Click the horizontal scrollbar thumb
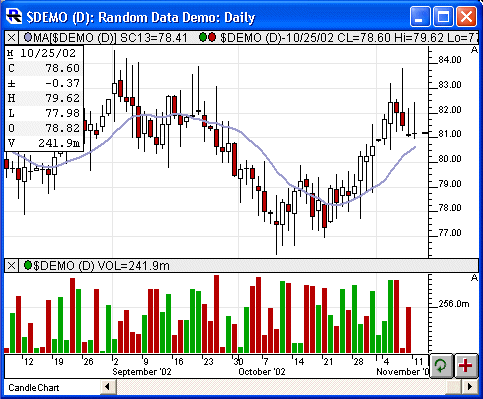The height and width of the screenshot is (399, 483). (x=454, y=387)
